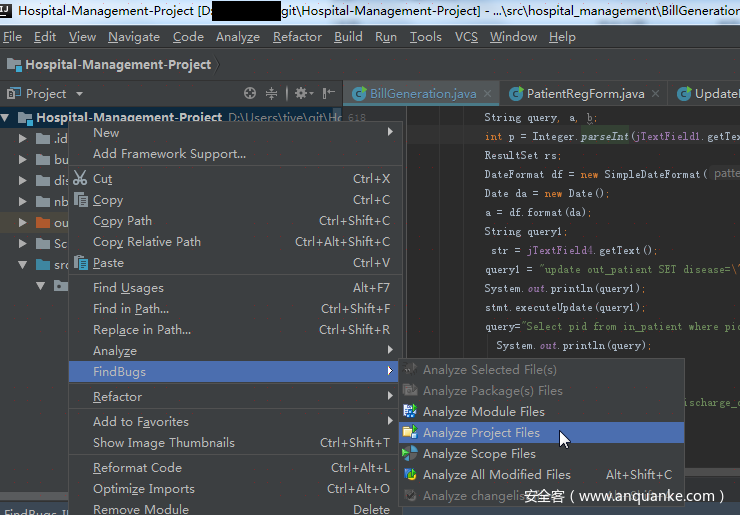
Task: Click the Cut scissors icon
Action: (x=80, y=178)
